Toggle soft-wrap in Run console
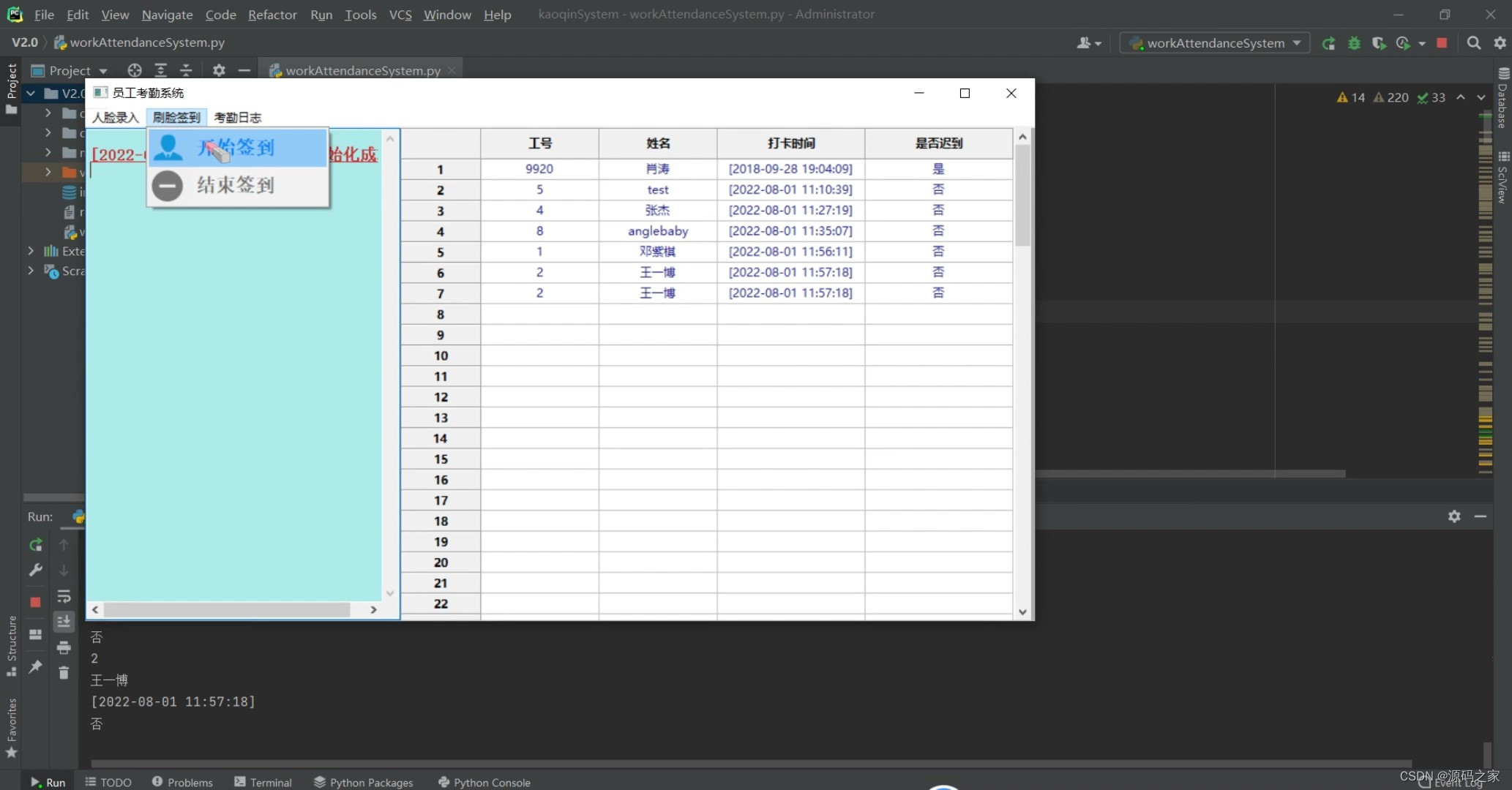1512x790 pixels. (x=64, y=596)
